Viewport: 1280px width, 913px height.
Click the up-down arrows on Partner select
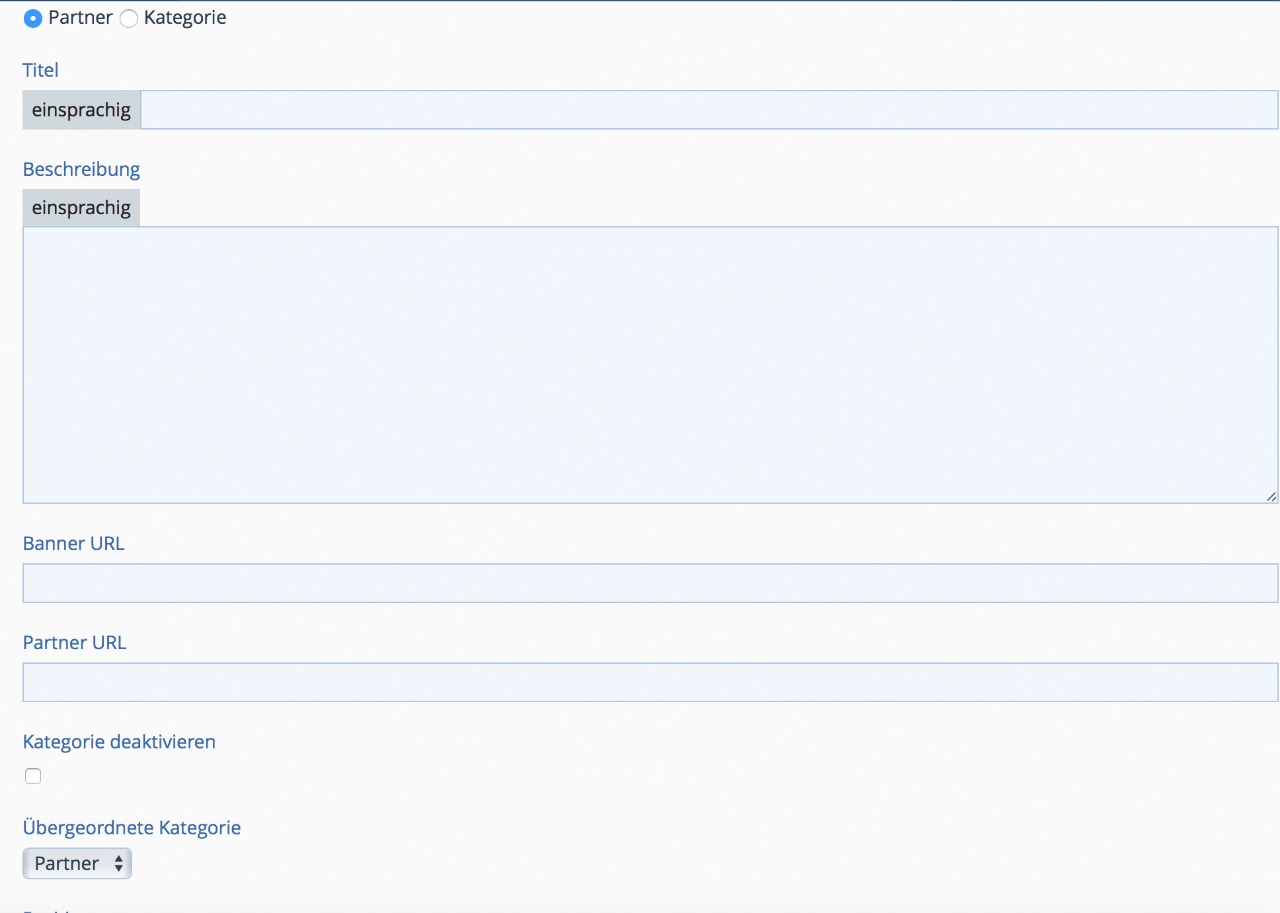[x=119, y=863]
